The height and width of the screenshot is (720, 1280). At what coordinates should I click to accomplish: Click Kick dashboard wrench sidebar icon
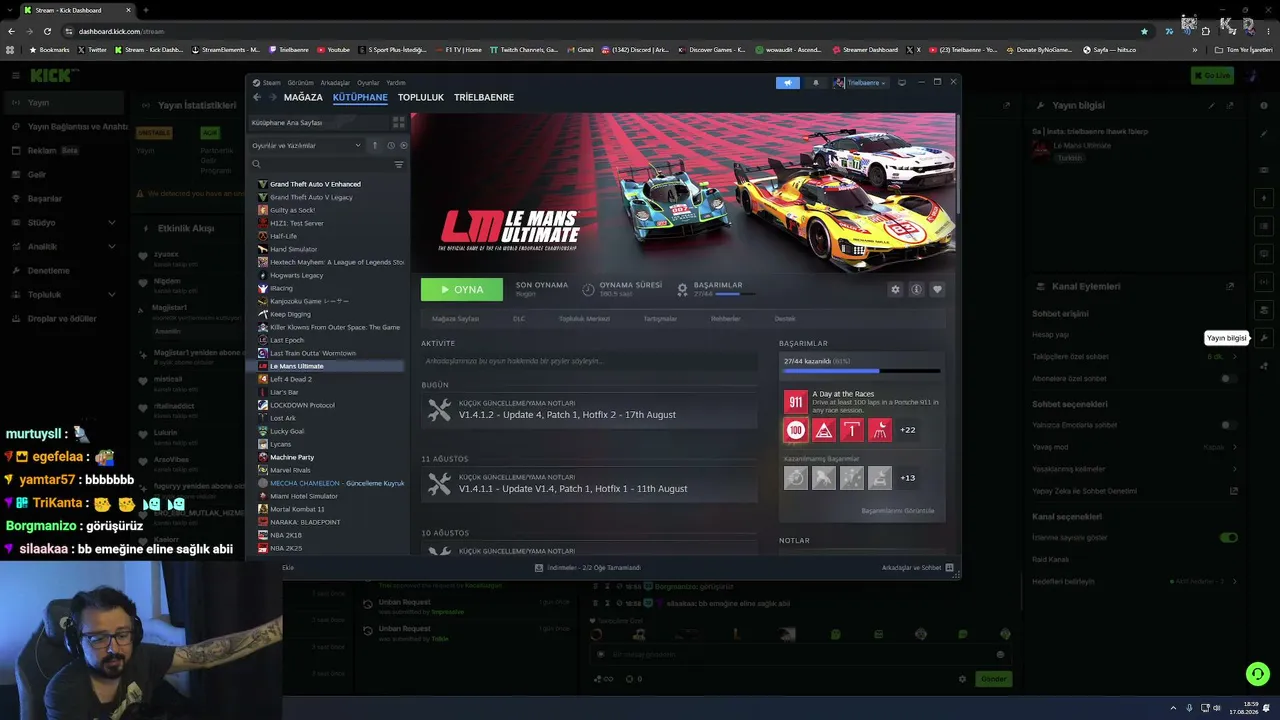(1264, 338)
